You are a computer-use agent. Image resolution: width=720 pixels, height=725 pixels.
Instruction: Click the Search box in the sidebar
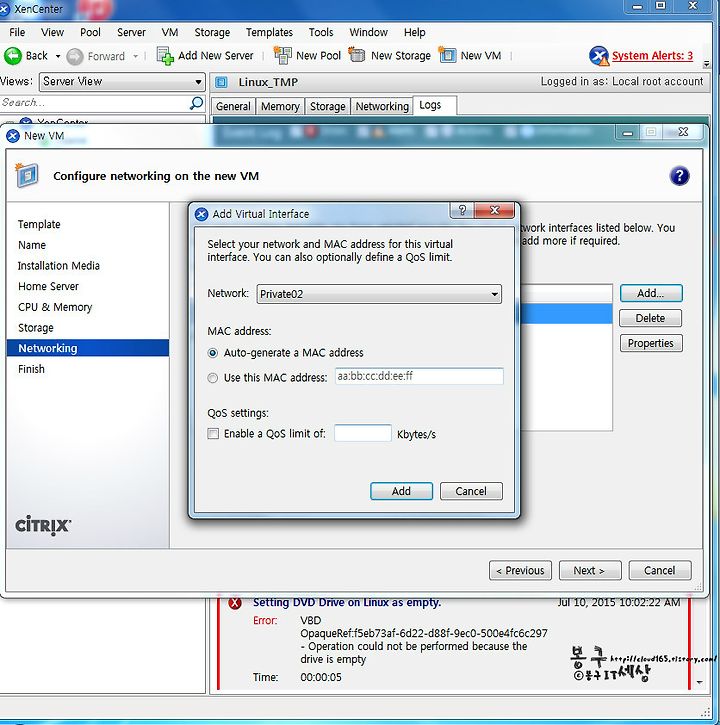coord(95,103)
